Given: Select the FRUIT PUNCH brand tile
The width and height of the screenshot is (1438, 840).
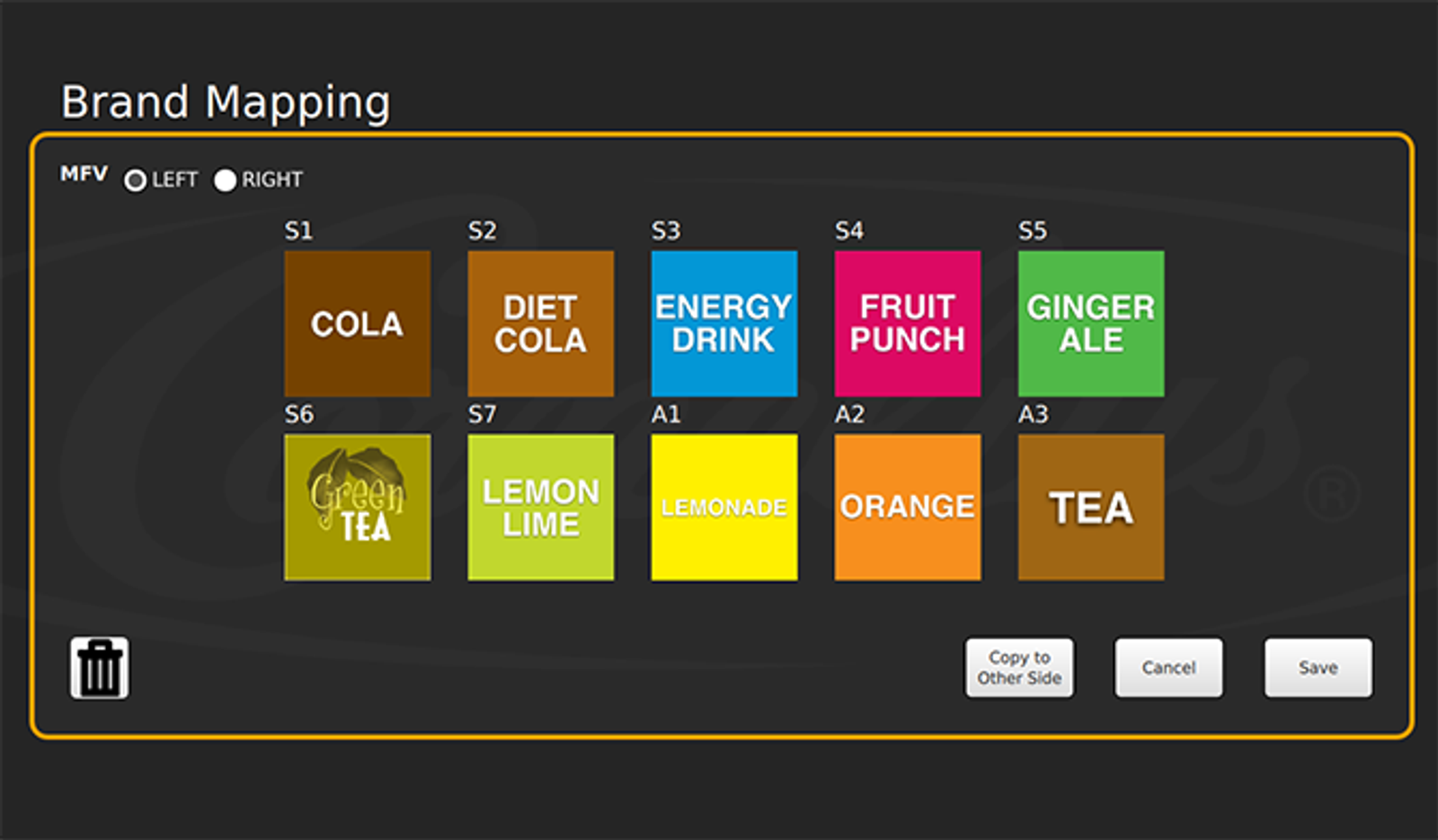Looking at the screenshot, I should pyautogui.click(x=907, y=323).
